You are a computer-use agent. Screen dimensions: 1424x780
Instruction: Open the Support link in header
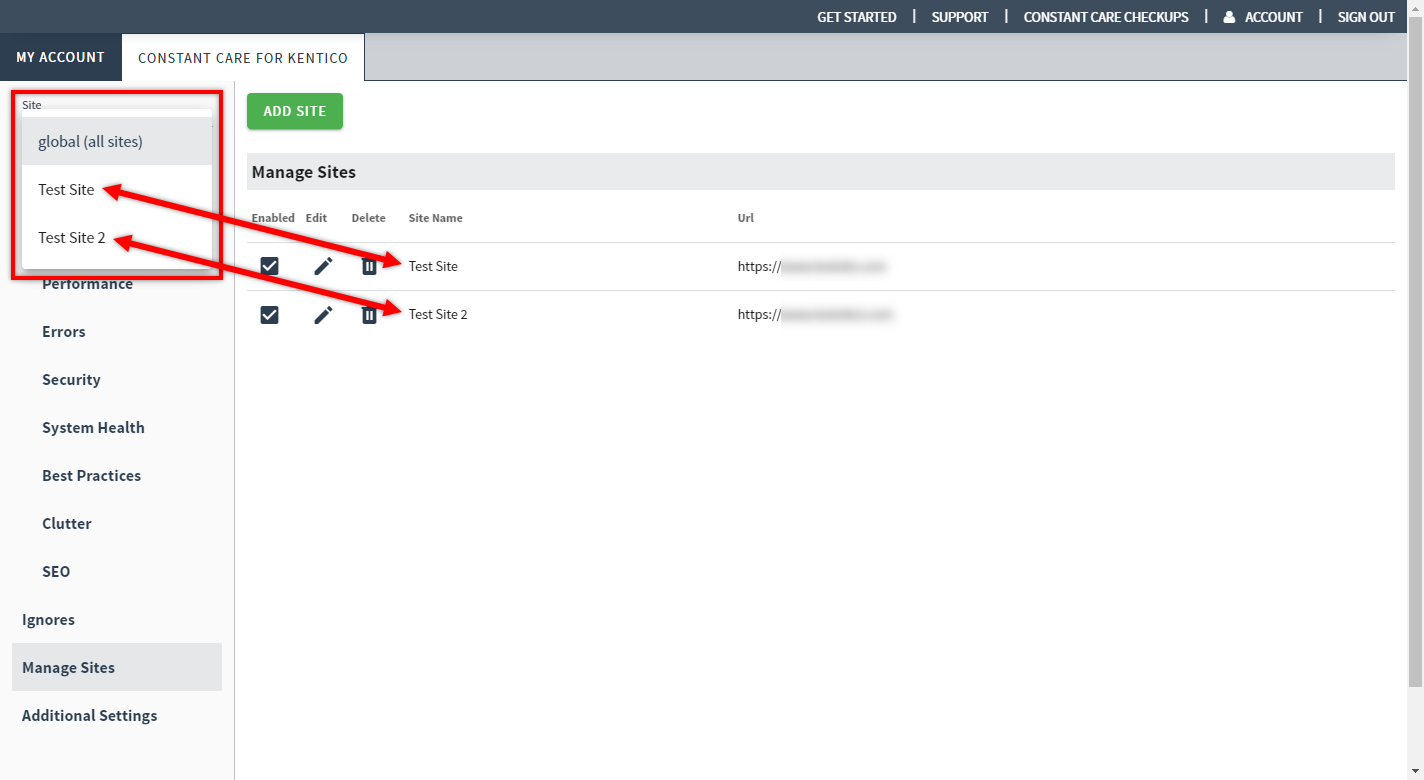959,17
